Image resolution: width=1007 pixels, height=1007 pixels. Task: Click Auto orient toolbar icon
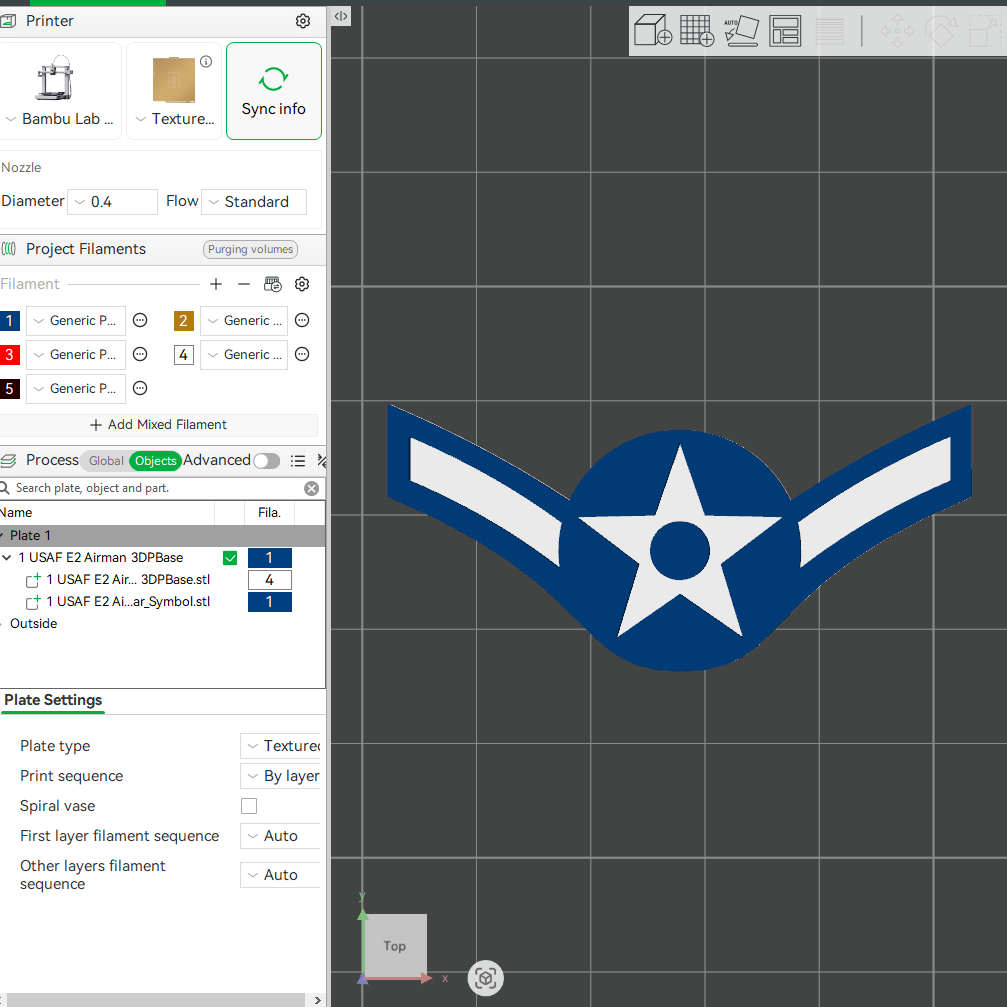(x=741, y=31)
